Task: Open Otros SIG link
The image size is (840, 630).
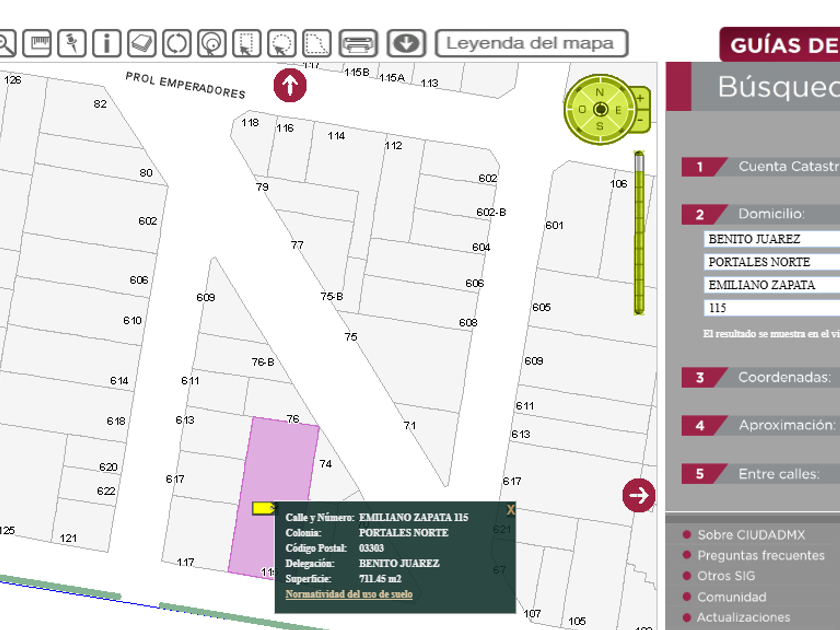Action: pyautogui.click(x=726, y=576)
